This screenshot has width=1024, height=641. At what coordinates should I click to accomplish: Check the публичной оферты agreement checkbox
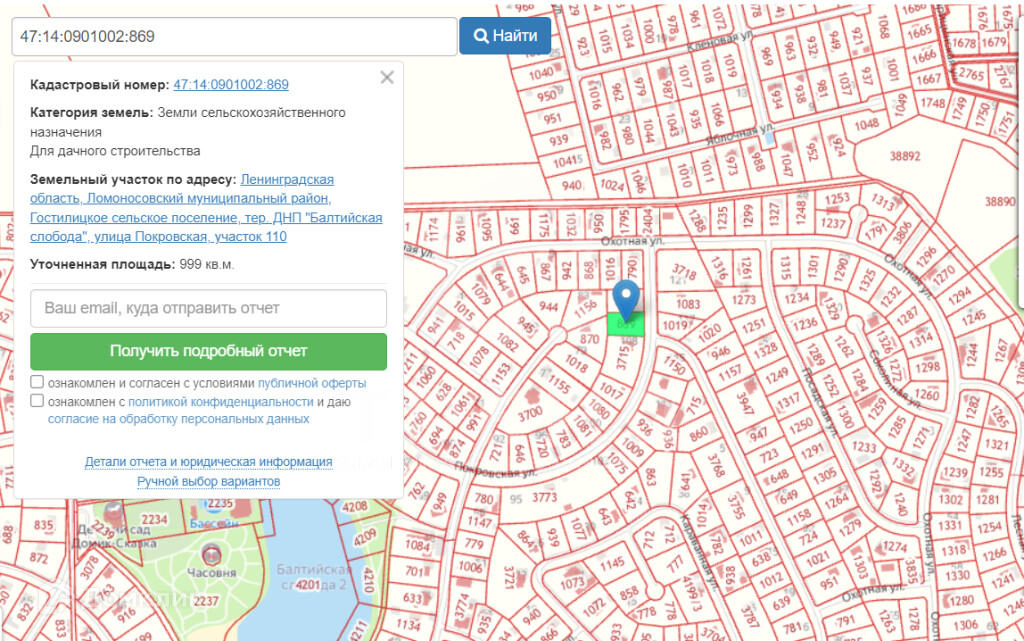click(x=37, y=382)
